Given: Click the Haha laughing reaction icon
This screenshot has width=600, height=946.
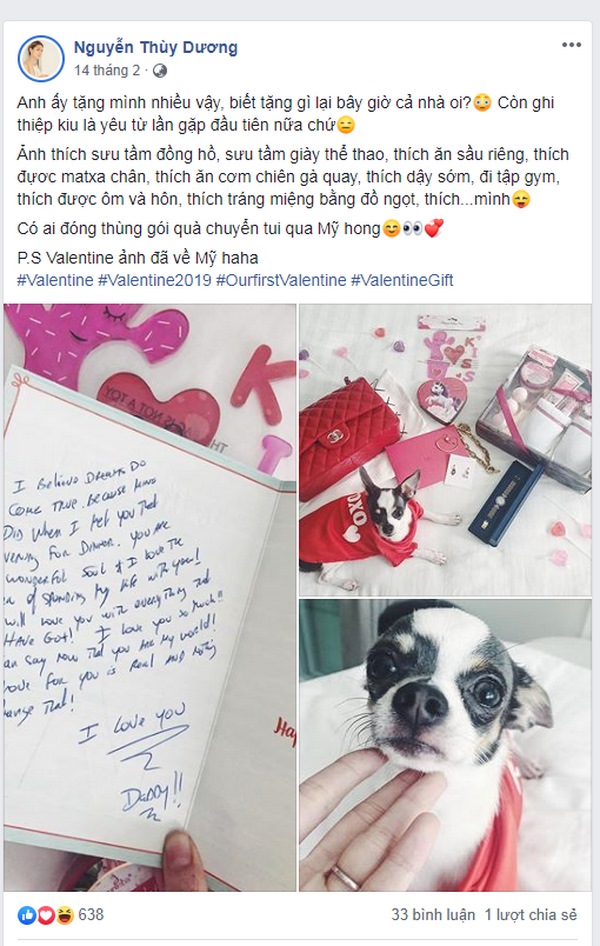Looking at the screenshot, I should 65,915.
